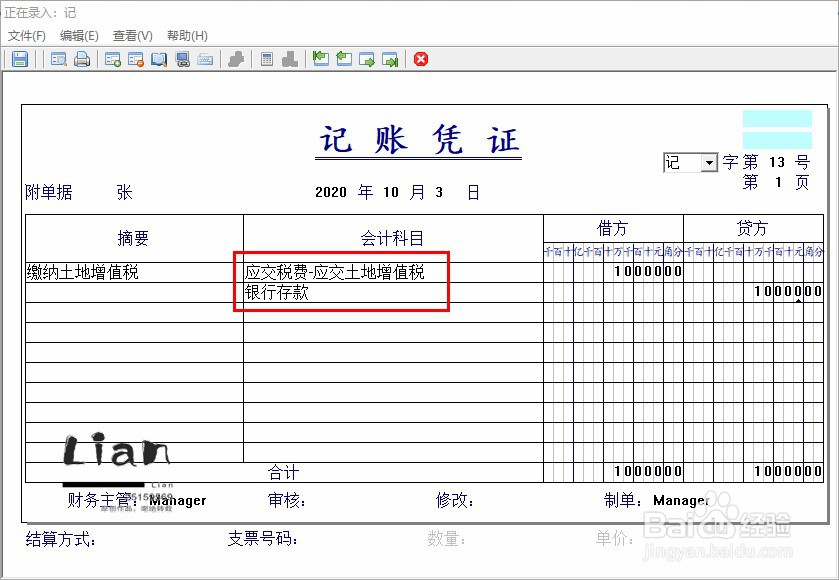Click the Save voucher icon
Viewport: 839px width, 580px height.
tap(19, 59)
